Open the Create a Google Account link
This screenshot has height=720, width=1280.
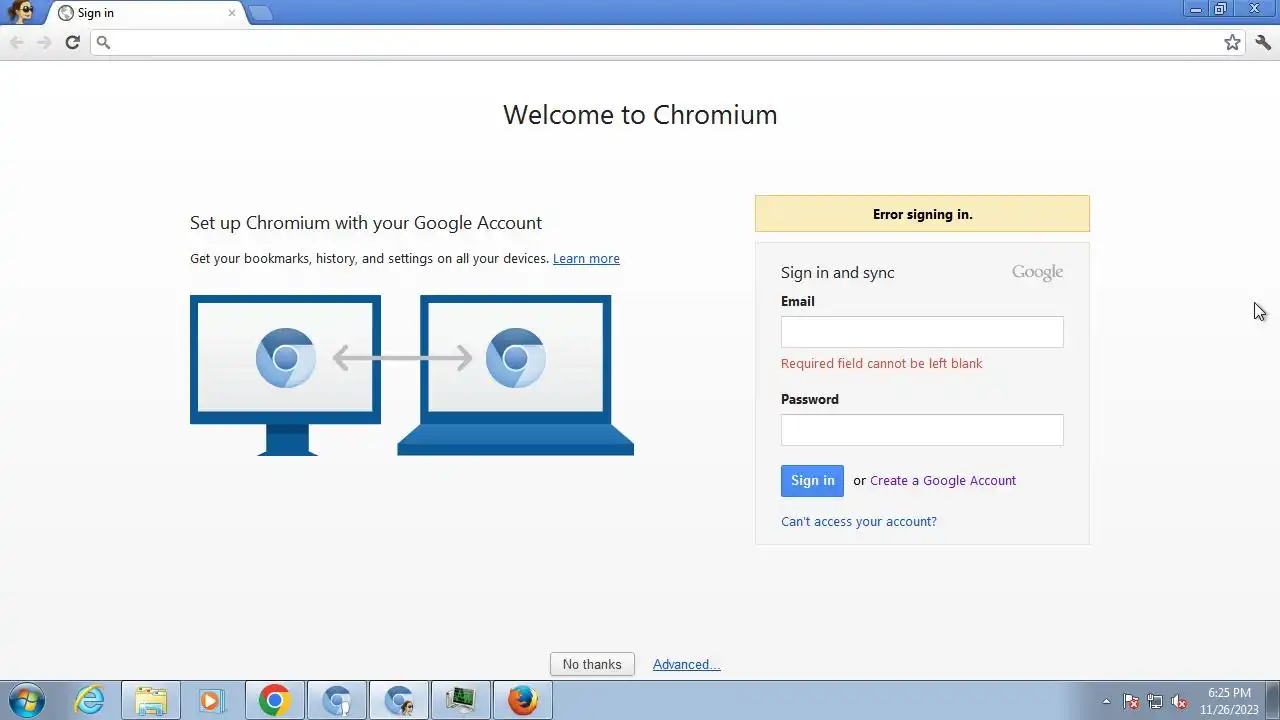tap(943, 481)
